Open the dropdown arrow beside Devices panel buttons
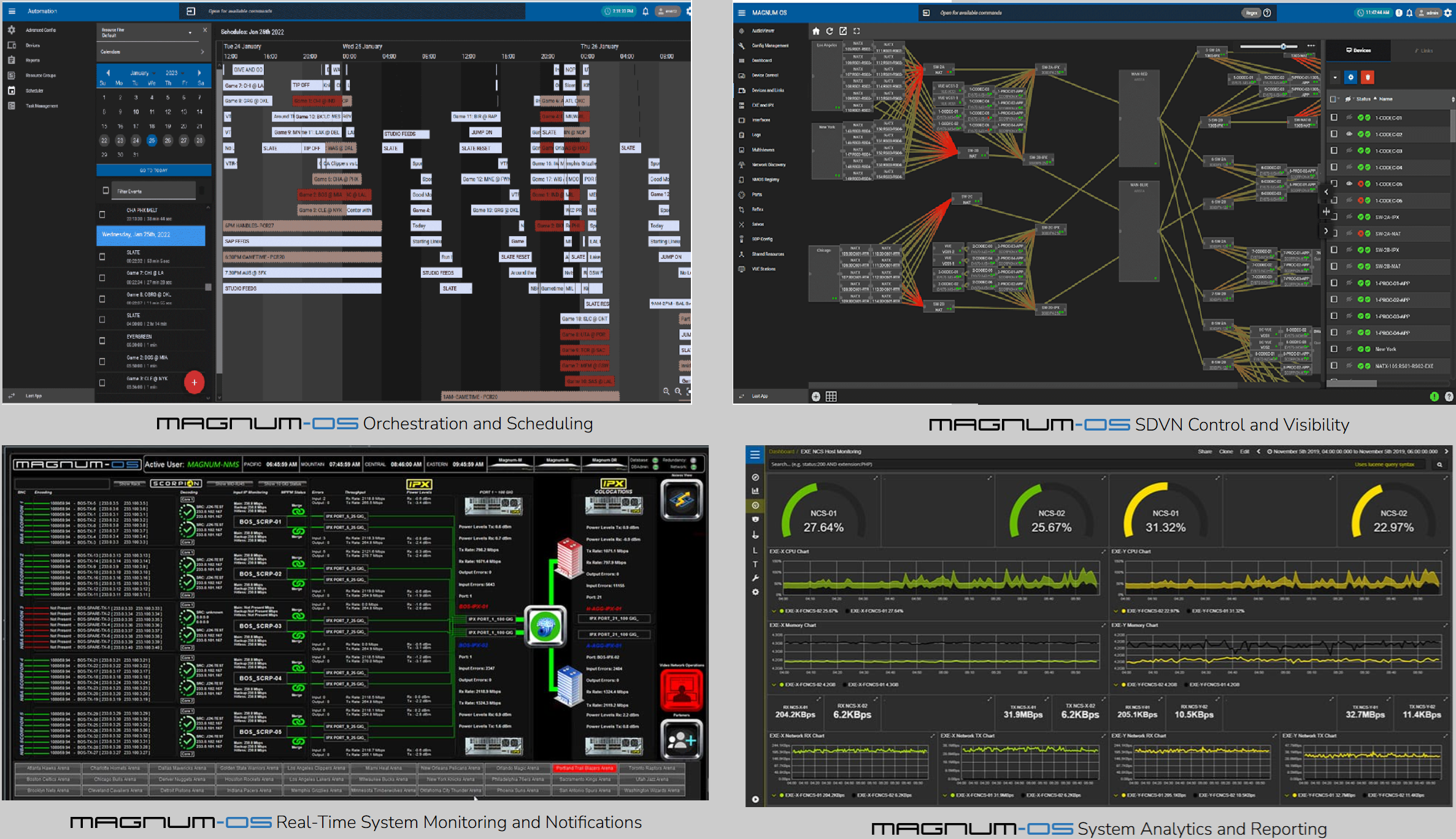This screenshot has height=839, width=1456. click(x=1335, y=77)
